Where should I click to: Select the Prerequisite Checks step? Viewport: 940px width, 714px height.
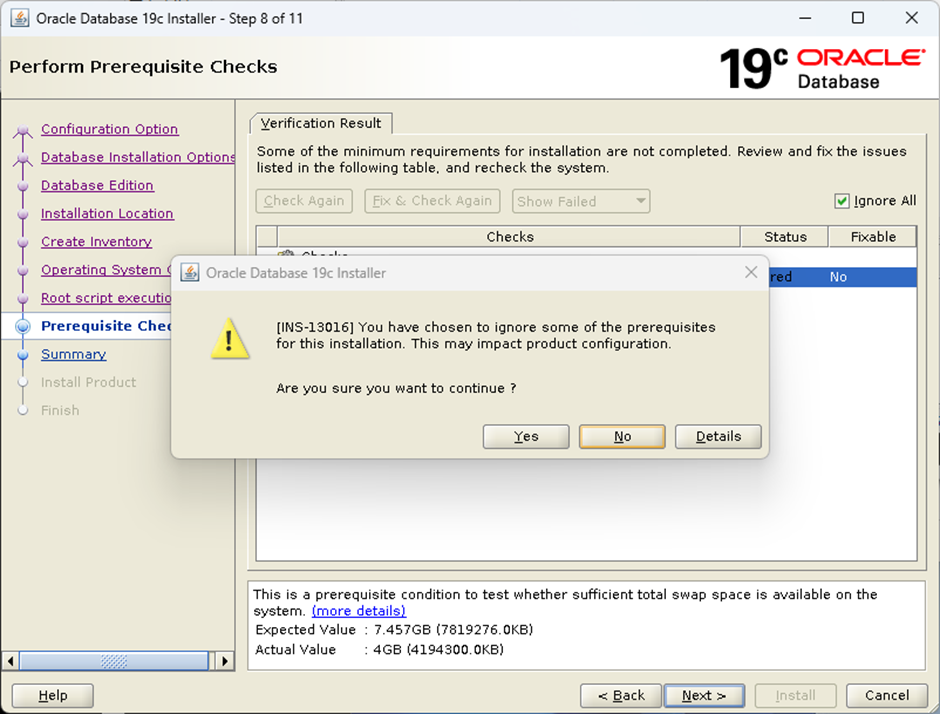coord(106,326)
